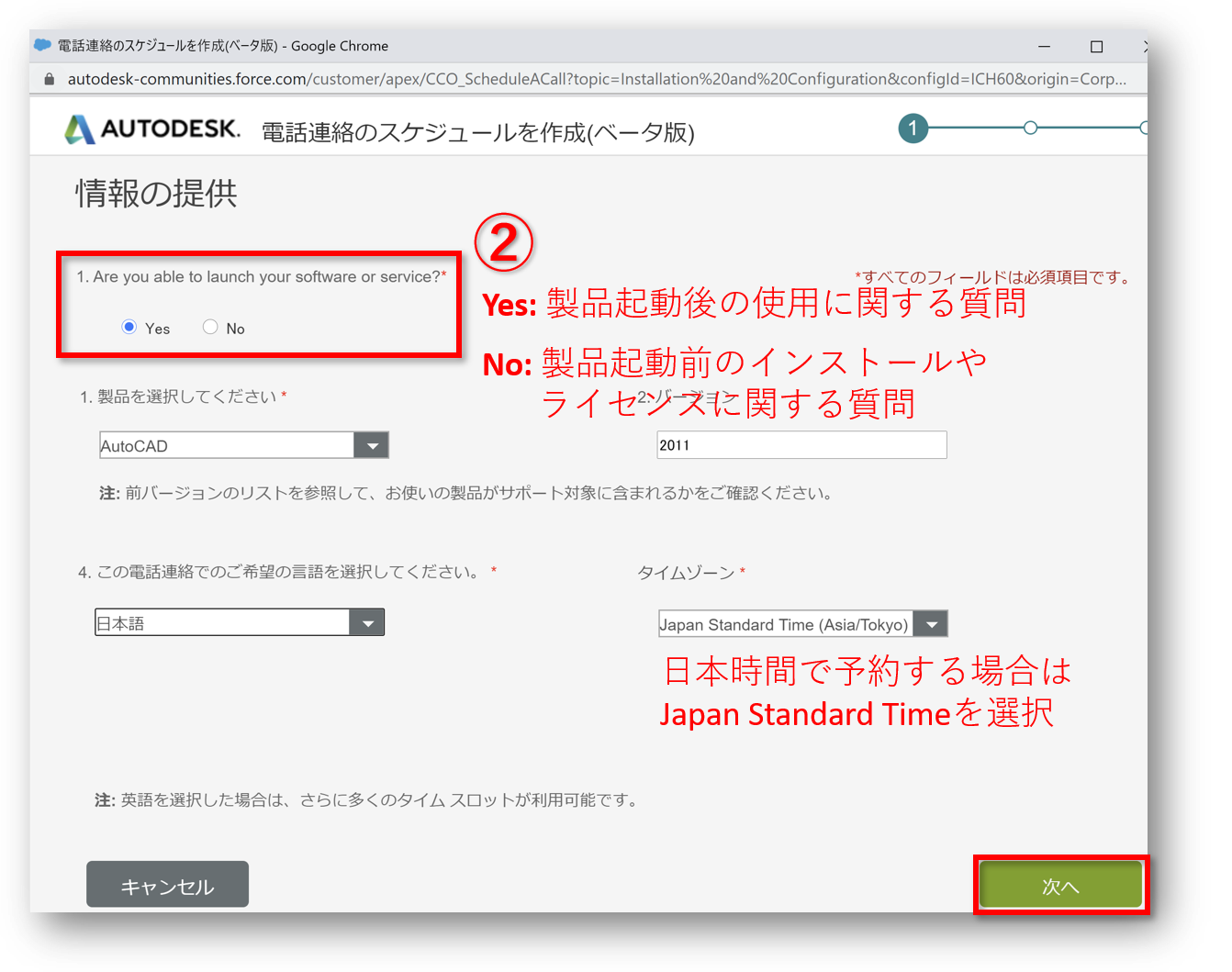
Task: Click the タイムゾーン label
Action: [691, 573]
